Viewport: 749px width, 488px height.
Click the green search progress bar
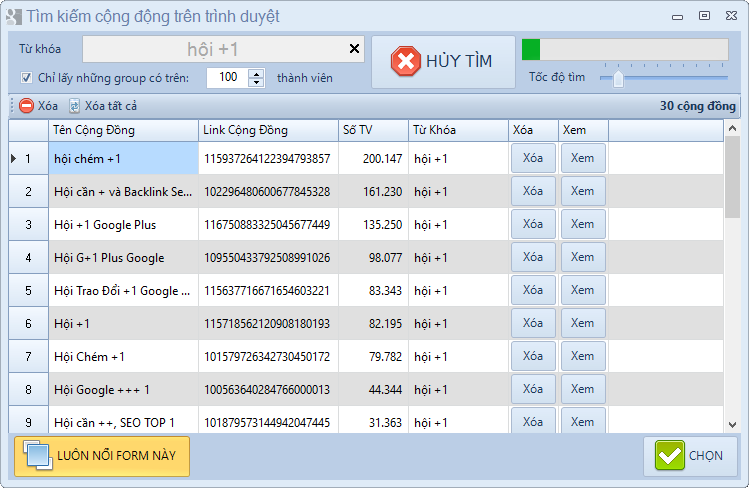point(625,50)
